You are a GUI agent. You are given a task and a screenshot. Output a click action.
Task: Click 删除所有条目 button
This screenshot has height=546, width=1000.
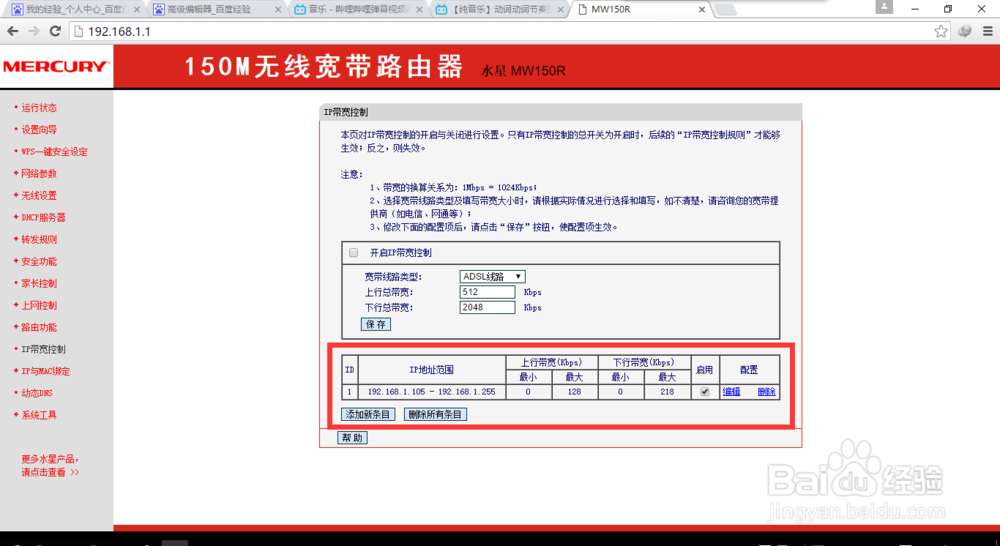(x=436, y=415)
